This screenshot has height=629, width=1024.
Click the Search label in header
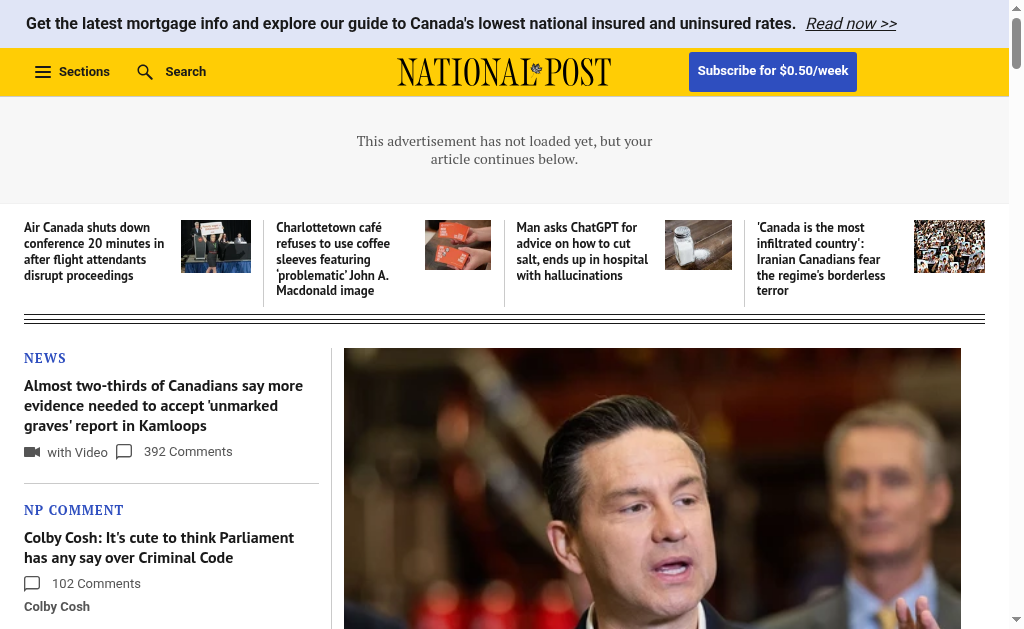click(185, 72)
